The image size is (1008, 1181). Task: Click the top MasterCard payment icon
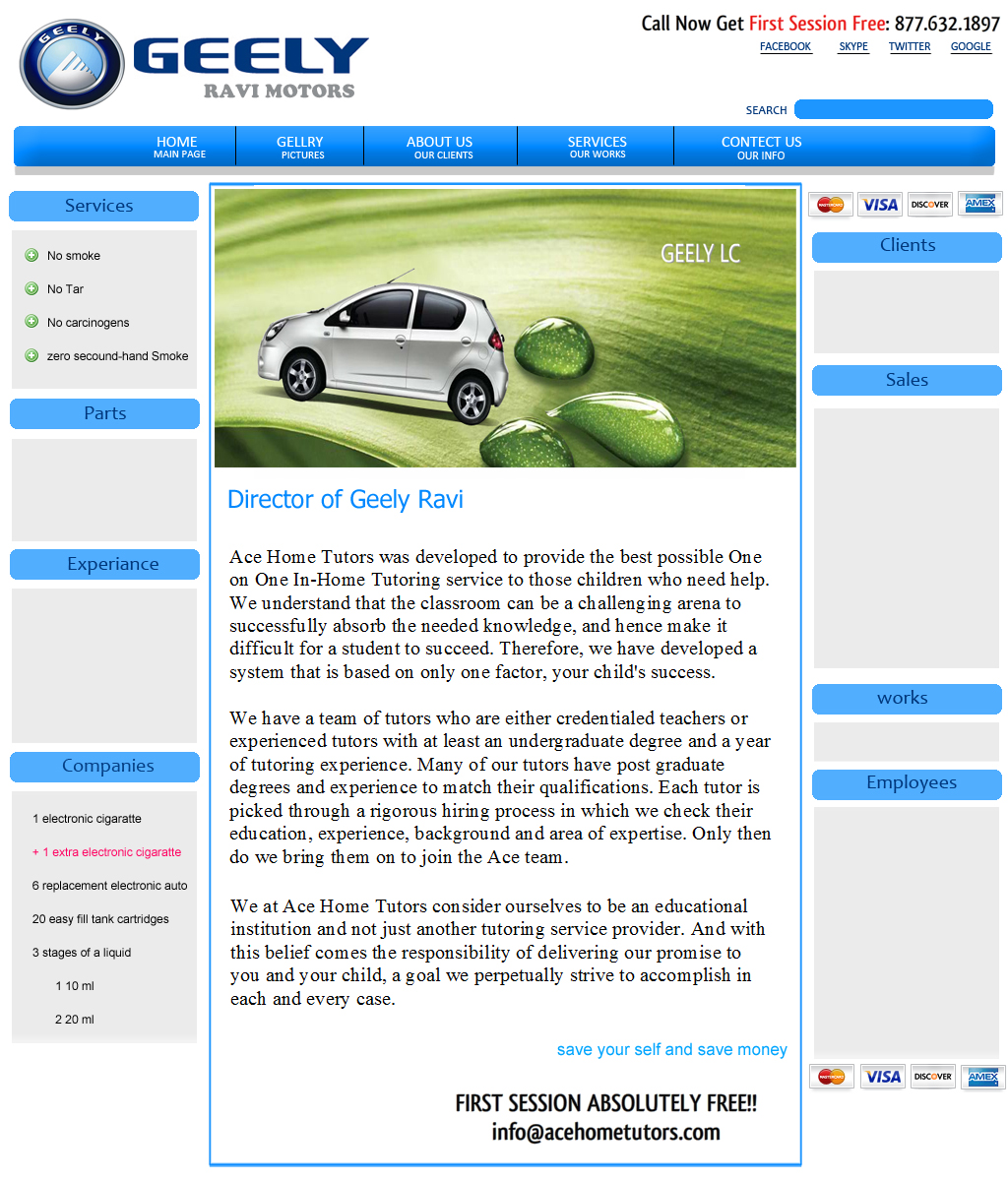[830, 205]
